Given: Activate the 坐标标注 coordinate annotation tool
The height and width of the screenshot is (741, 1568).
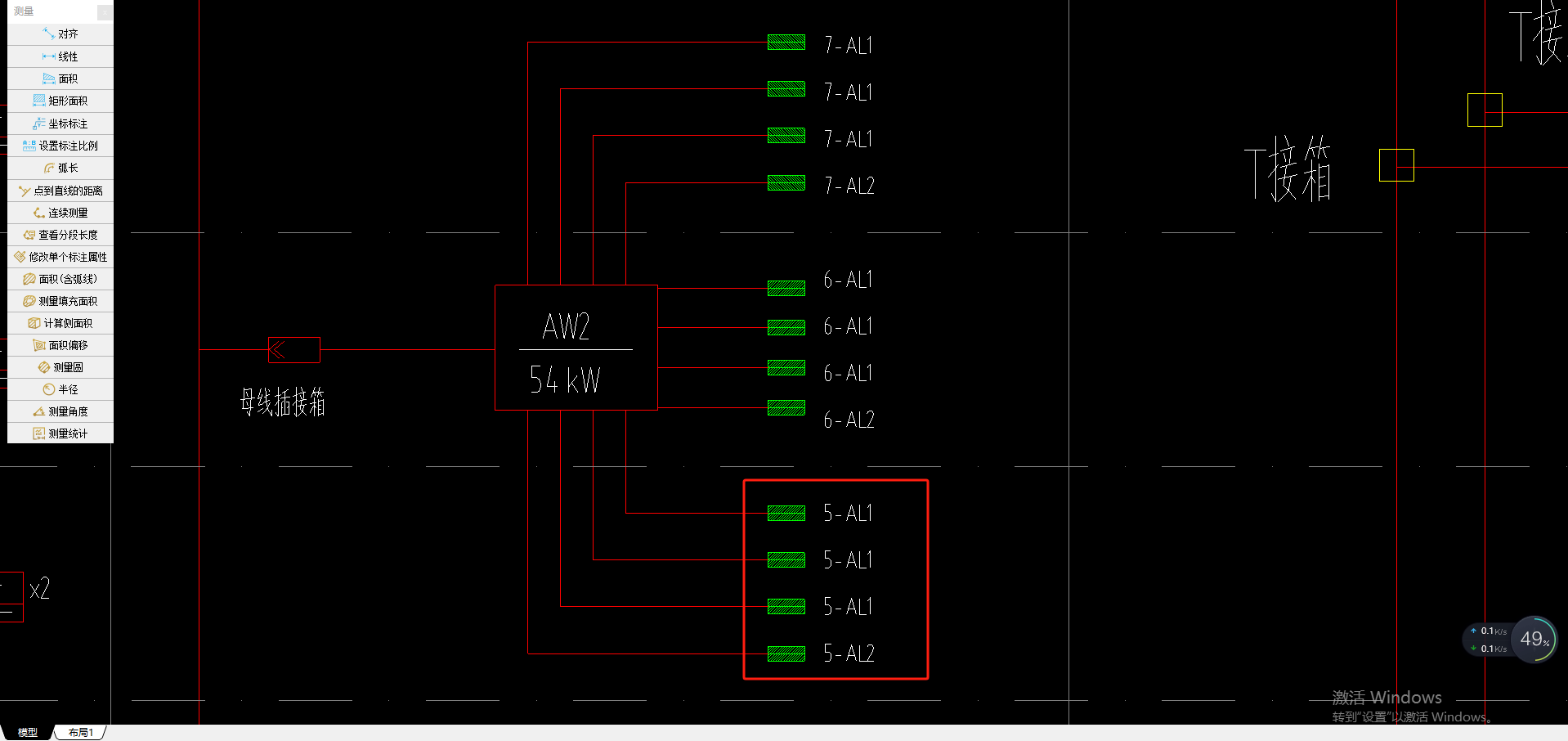Looking at the screenshot, I should click(60, 123).
